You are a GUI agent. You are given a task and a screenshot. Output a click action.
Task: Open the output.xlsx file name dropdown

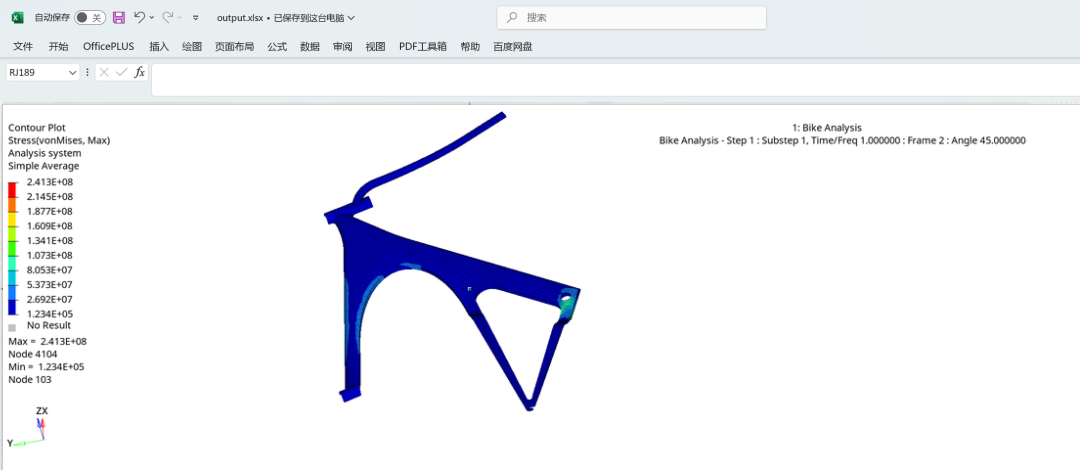[x=350, y=18]
